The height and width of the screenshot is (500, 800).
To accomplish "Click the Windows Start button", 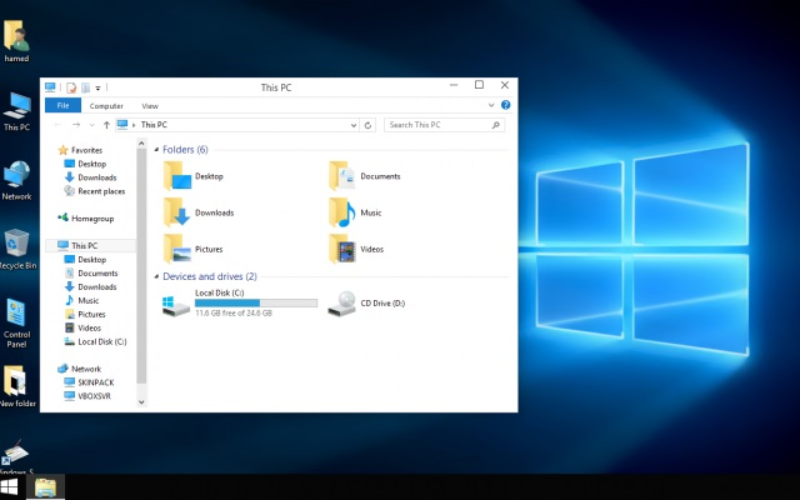I will tap(9, 487).
